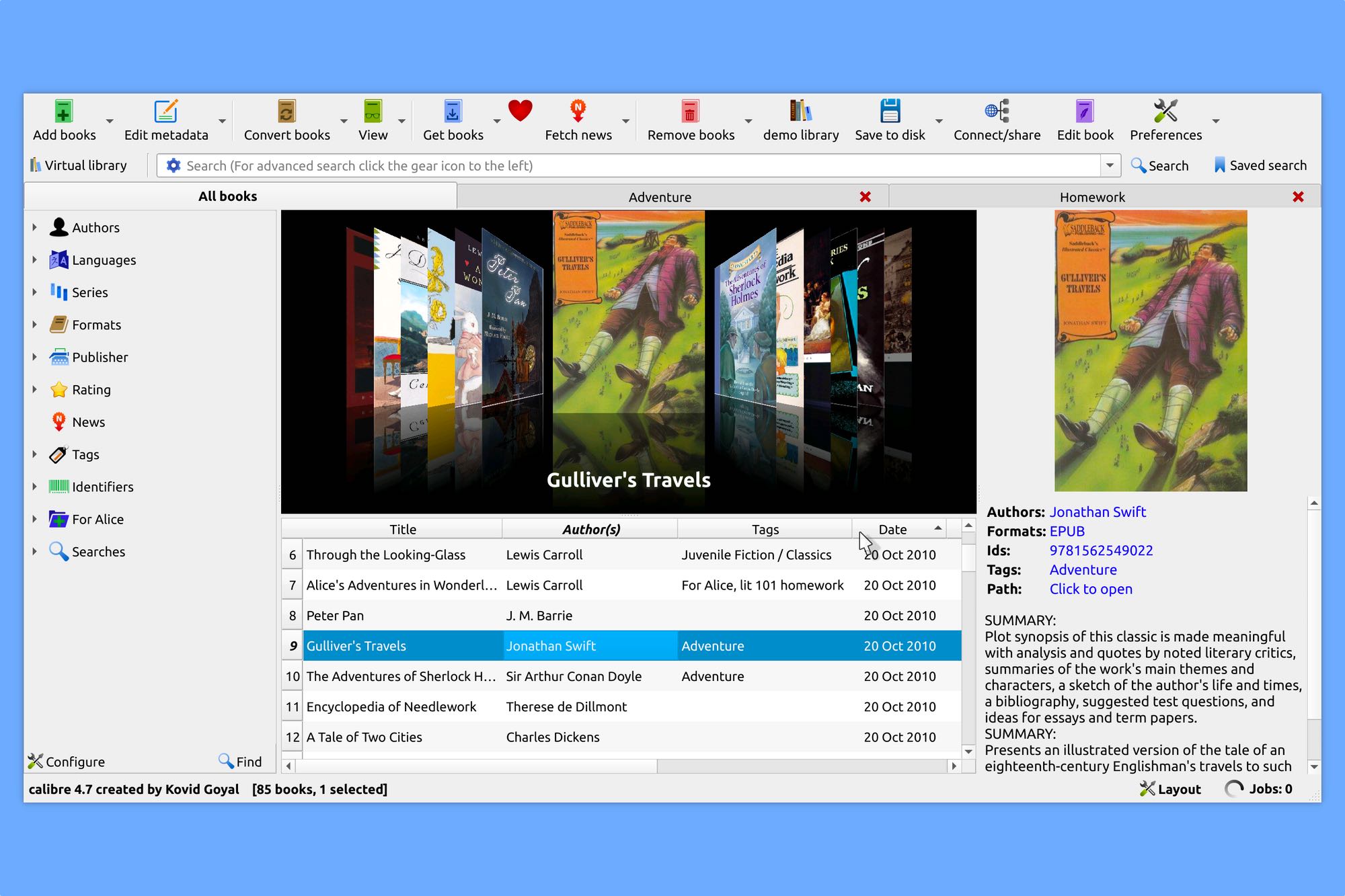Expand the Formats tree node arrow

point(34,325)
